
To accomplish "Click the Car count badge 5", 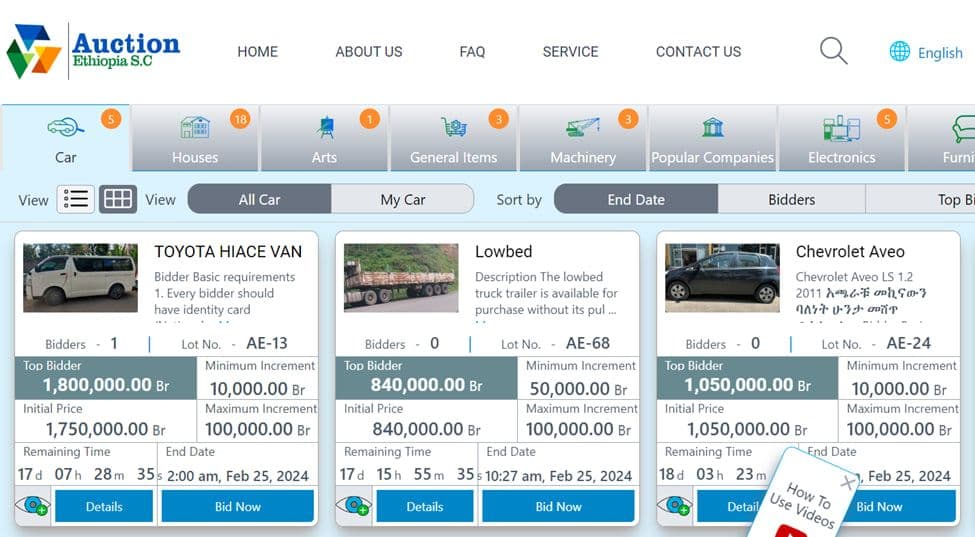I will coord(111,119).
